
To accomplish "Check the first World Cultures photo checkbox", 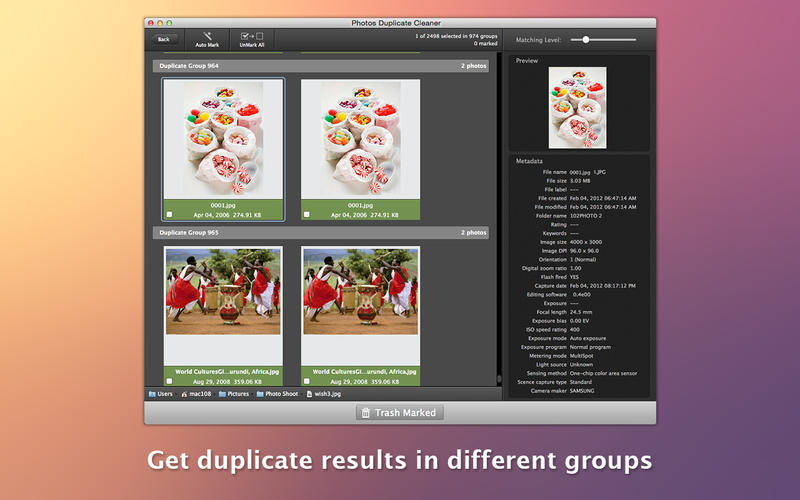I will coord(169,382).
